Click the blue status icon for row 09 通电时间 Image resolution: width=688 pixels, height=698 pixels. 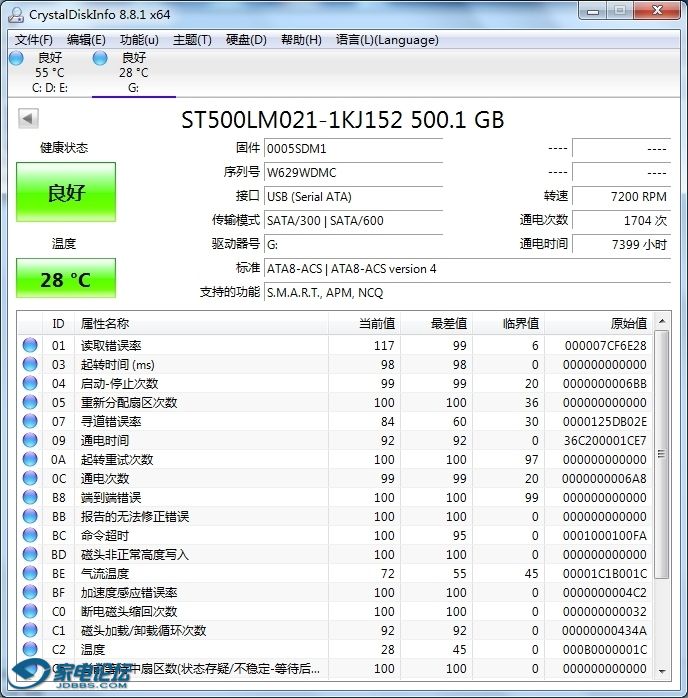click(x=30, y=440)
